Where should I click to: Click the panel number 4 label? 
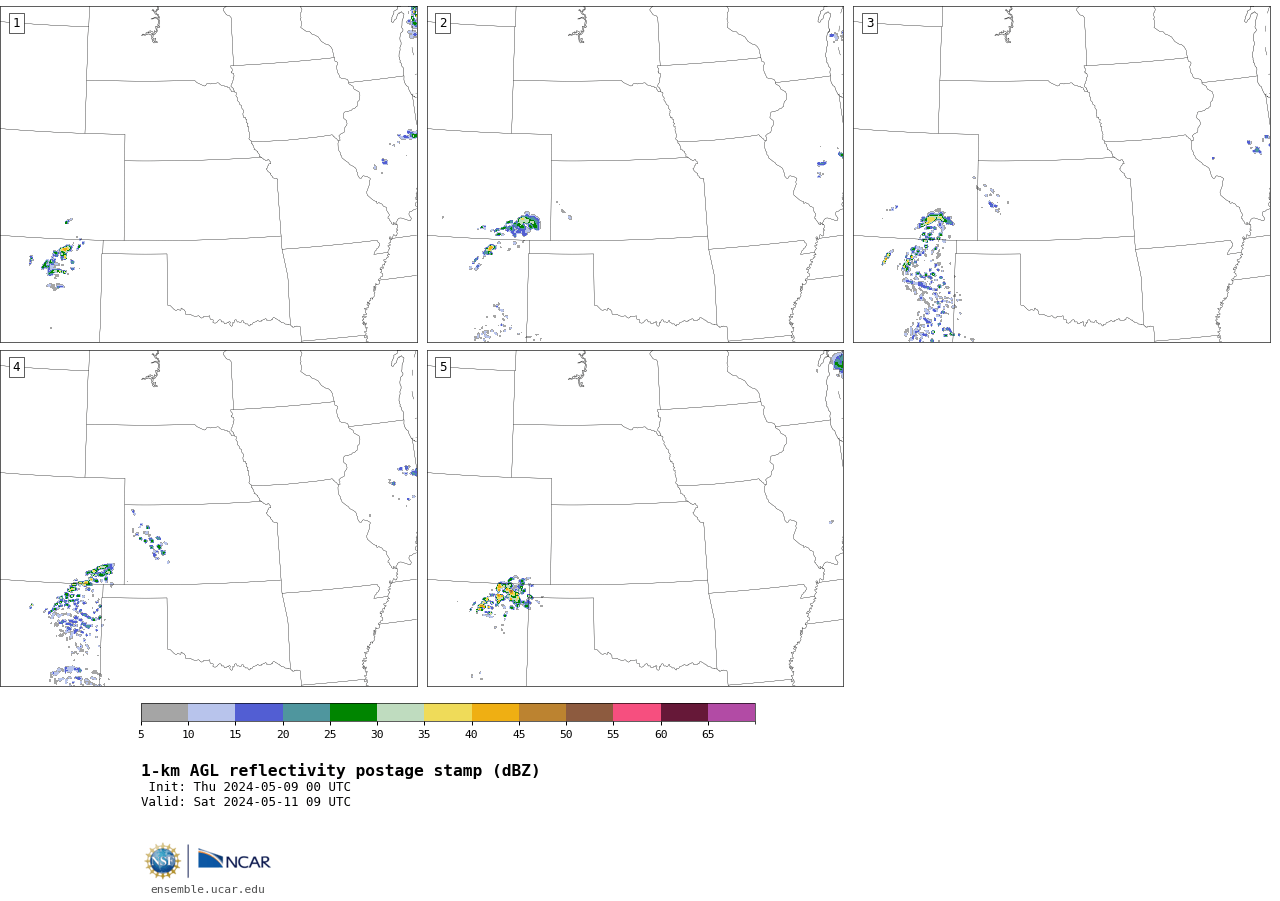coord(16,367)
